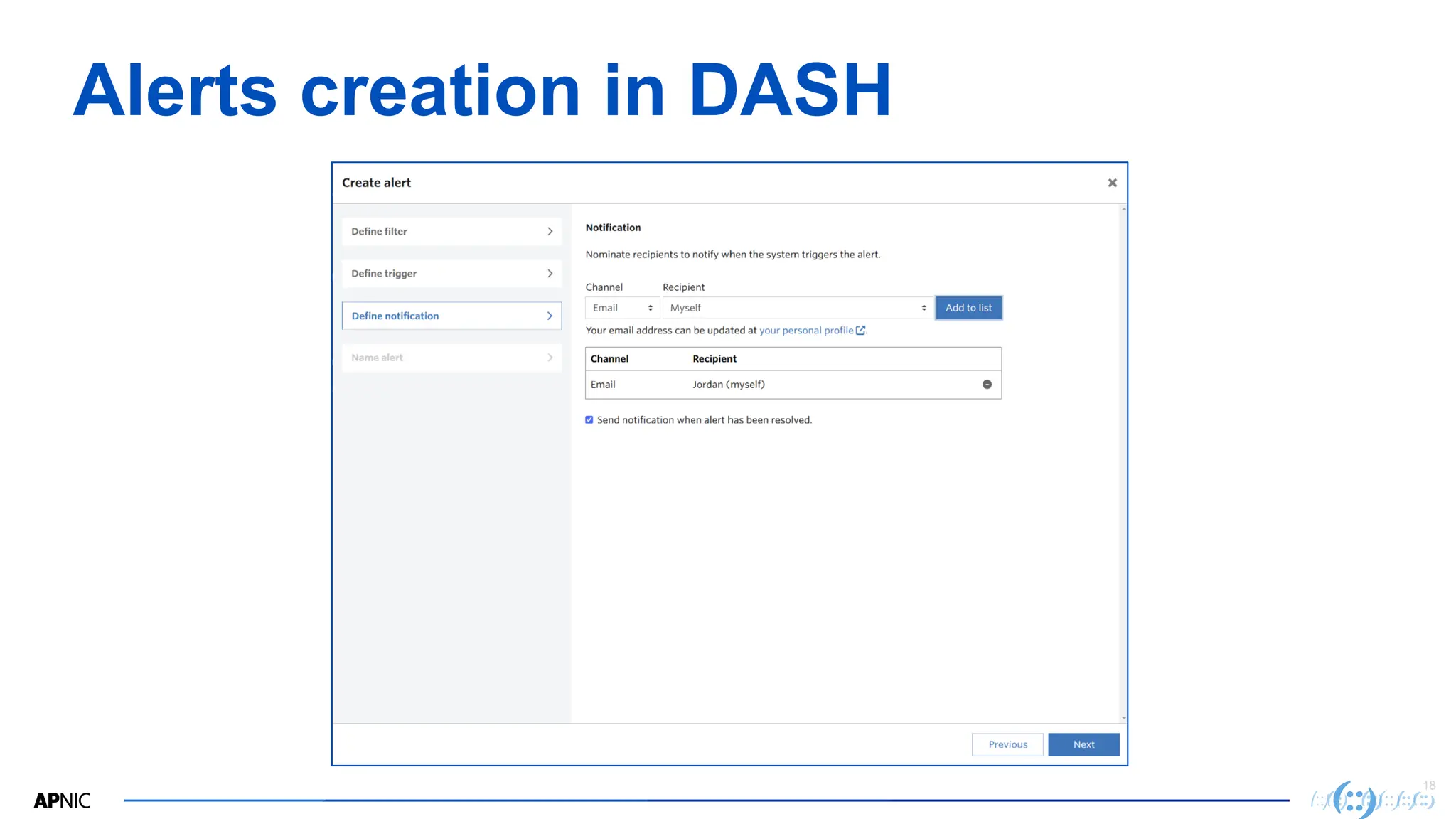Click the Channel column header in table

[x=609, y=359]
